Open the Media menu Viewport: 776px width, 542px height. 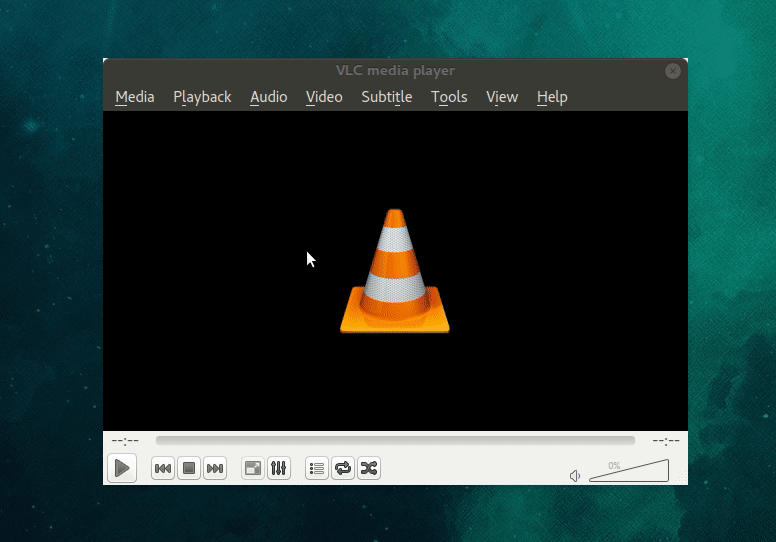click(x=135, y=97)
